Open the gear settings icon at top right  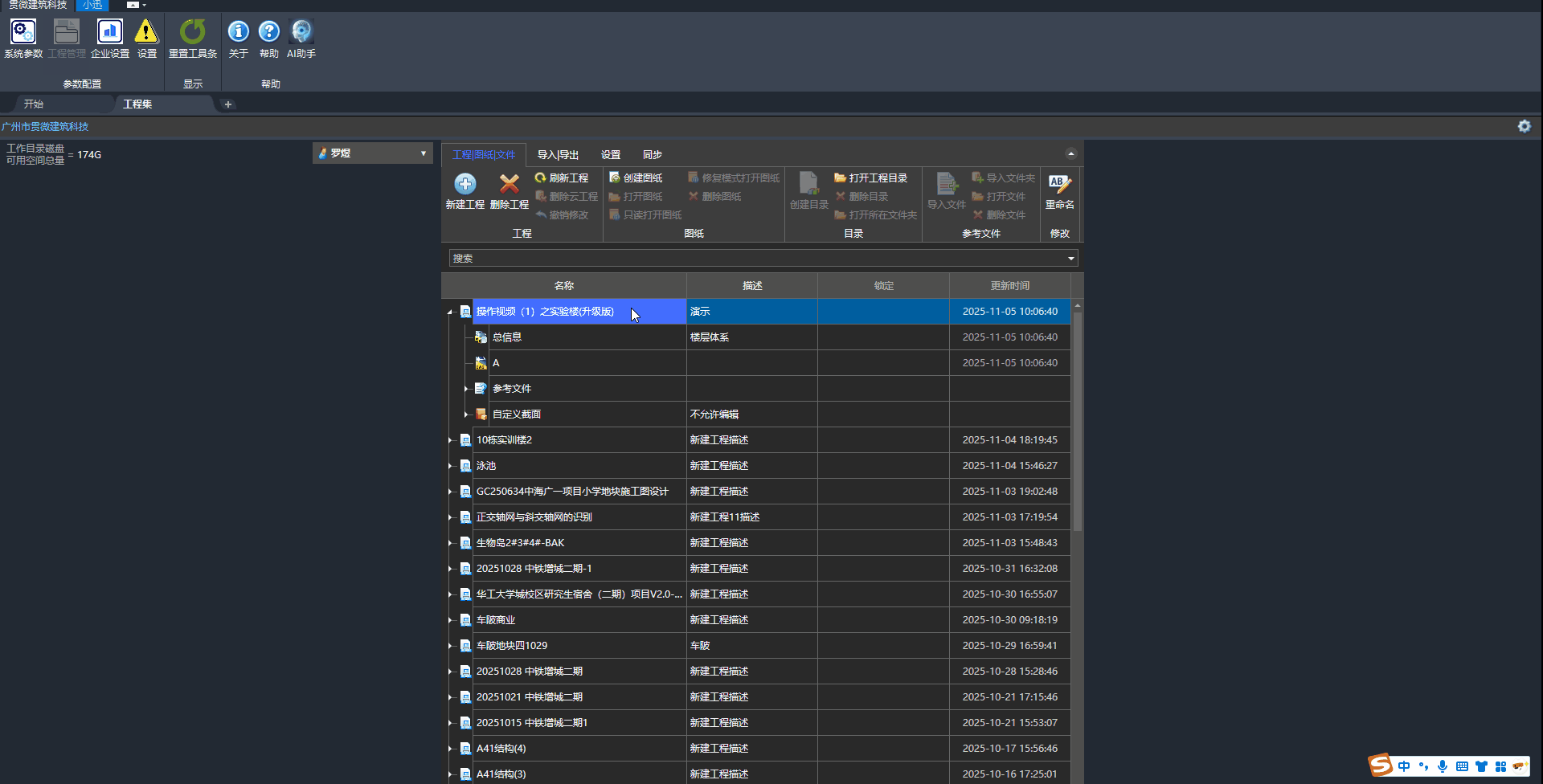pyautogui.click(x=1524, y=126)
